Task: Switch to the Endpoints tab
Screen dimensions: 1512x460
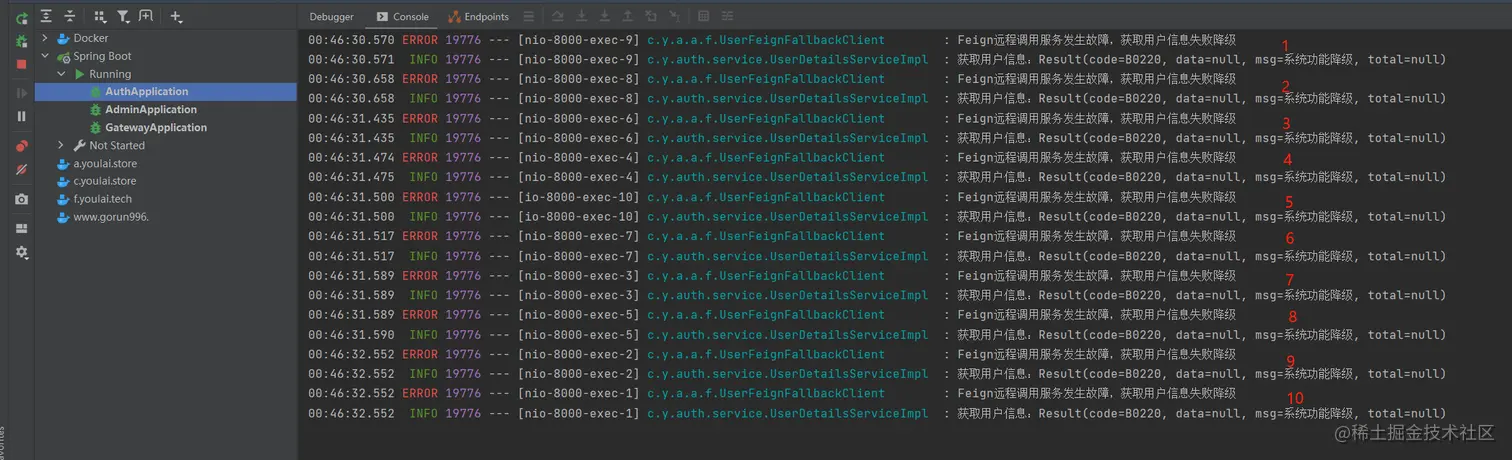Action: (479, 17)
